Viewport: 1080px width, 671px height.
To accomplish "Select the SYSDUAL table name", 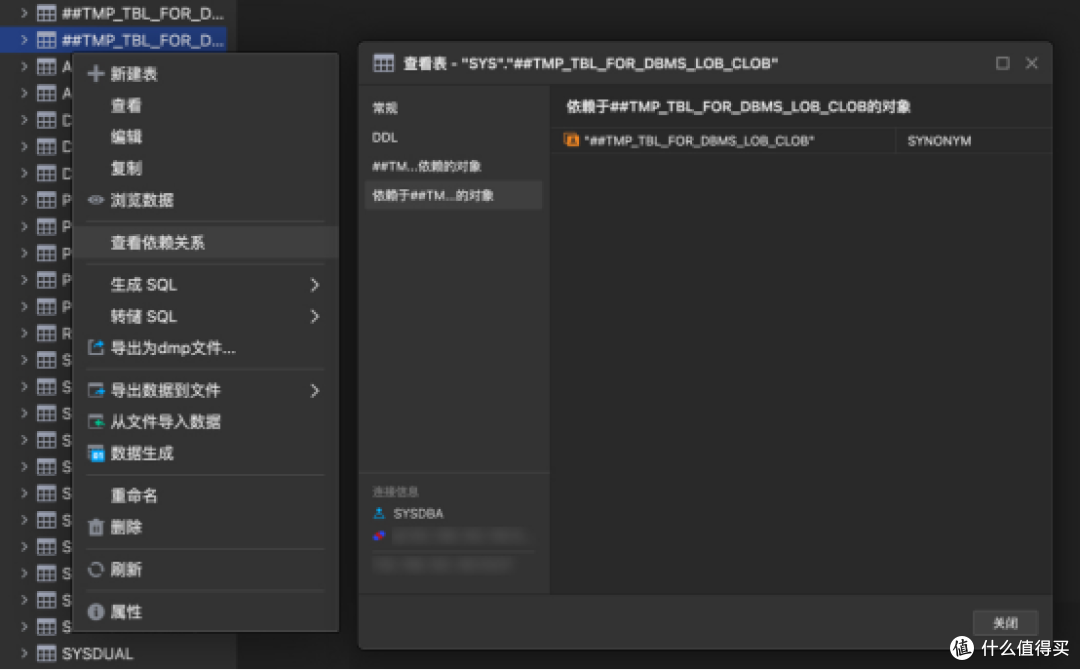I will [97, 653].
